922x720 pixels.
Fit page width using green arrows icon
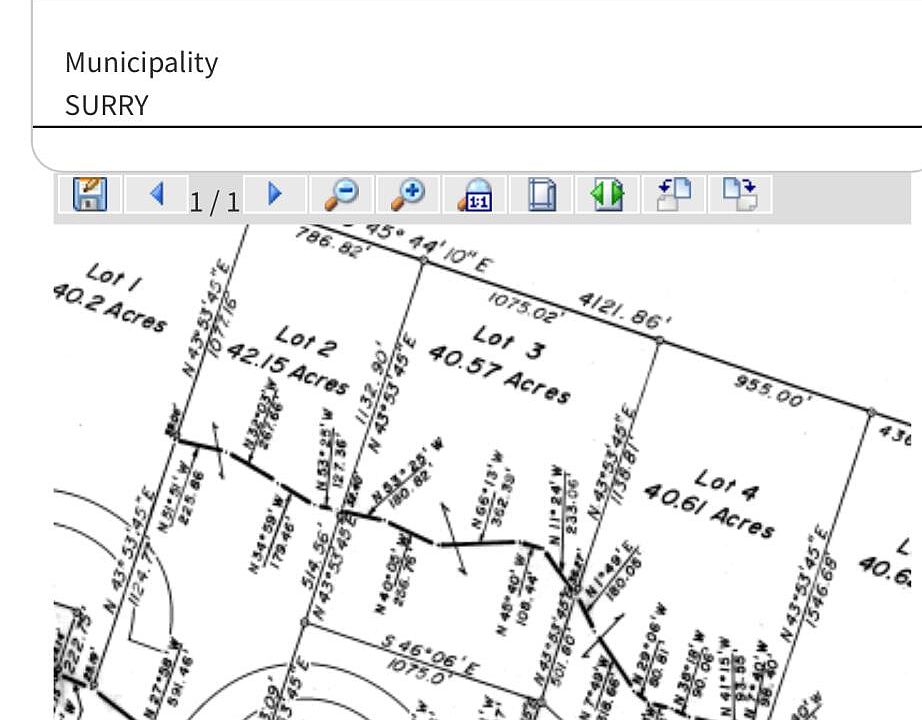[607, 193]
